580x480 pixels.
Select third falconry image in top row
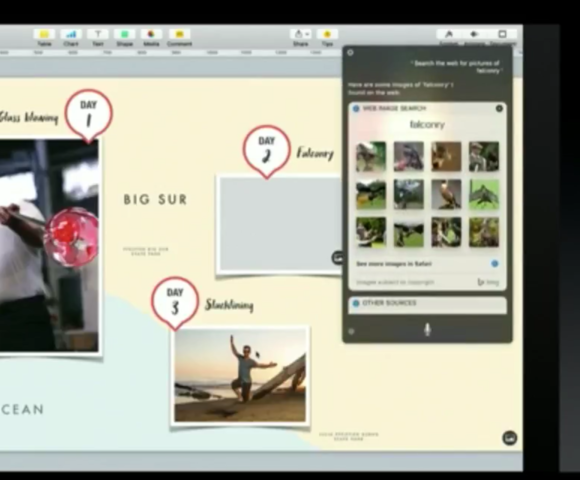click(446, 157)
